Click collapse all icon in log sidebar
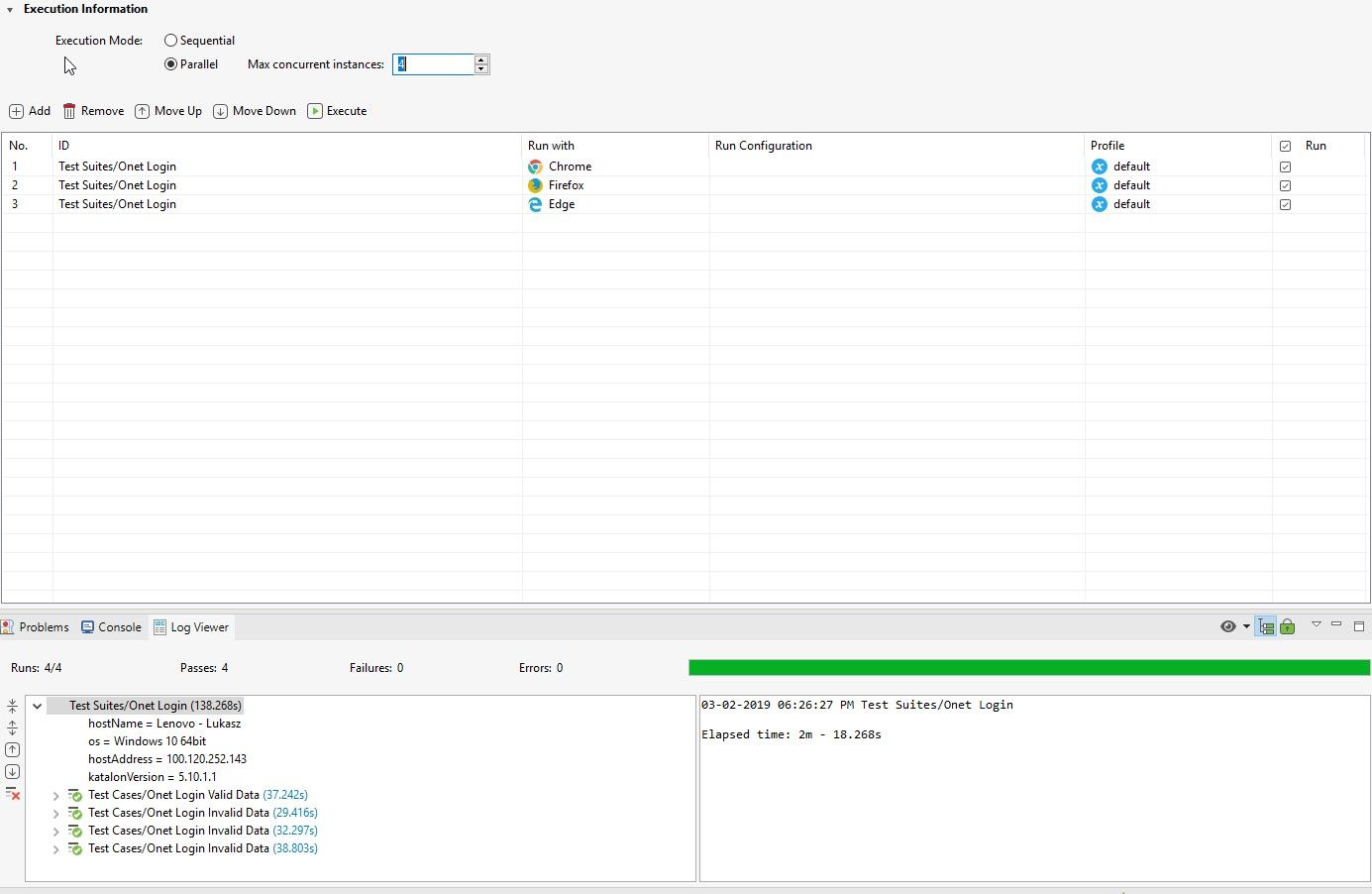Screen dimensions: 1372x894 click(x=12, y=707)
